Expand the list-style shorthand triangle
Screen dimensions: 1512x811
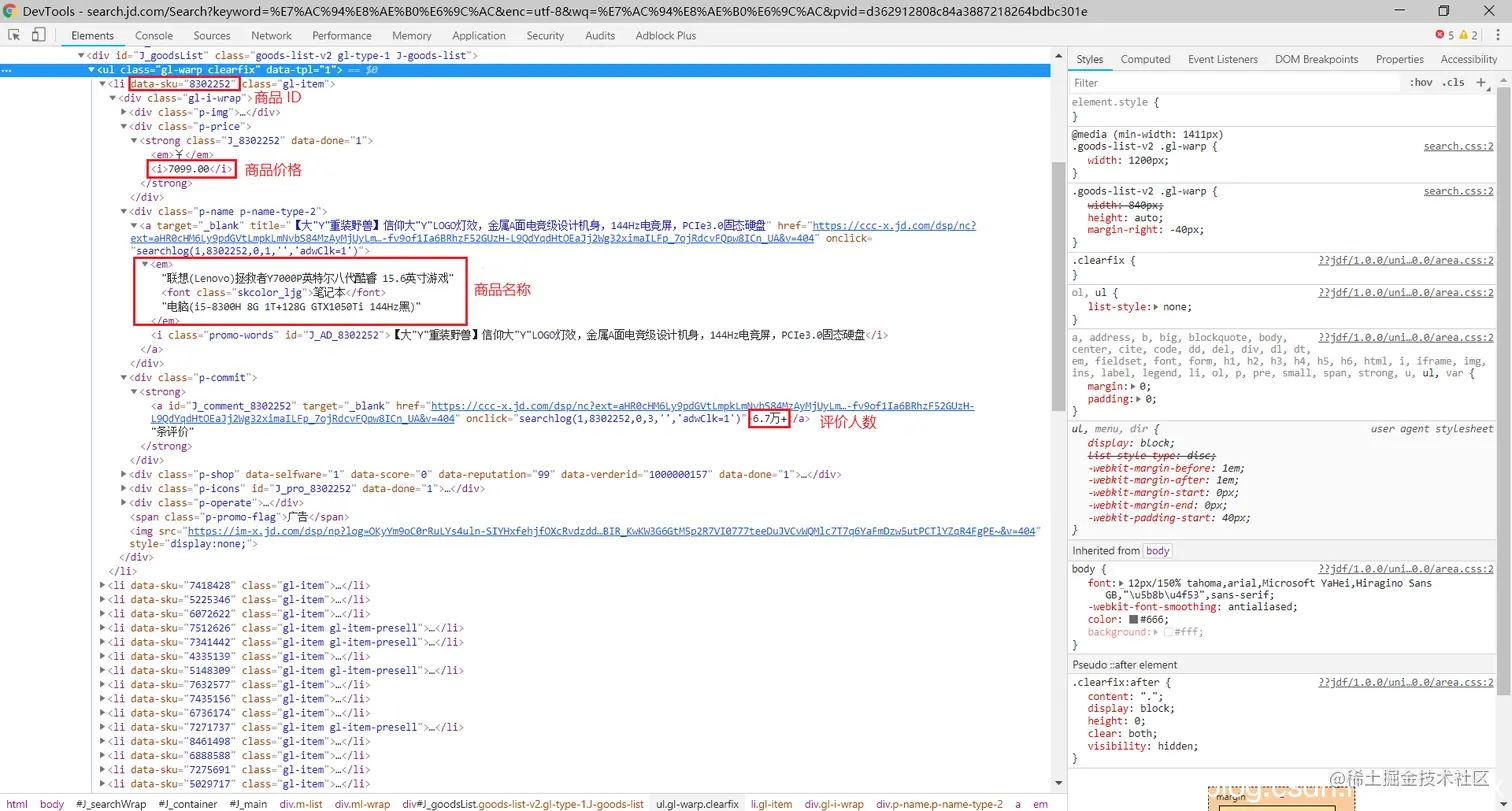coord(1155,307)
